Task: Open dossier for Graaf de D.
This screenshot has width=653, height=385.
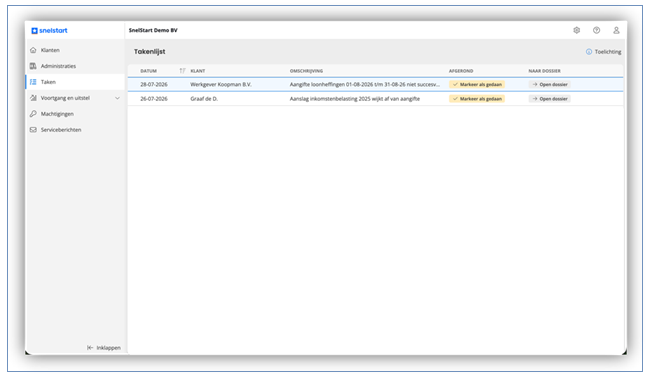Action: (x=550, y=99)
